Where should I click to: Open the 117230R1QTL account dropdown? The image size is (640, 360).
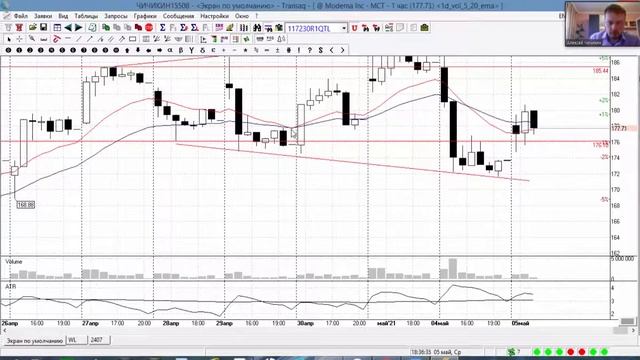click(x=344, y=28)
